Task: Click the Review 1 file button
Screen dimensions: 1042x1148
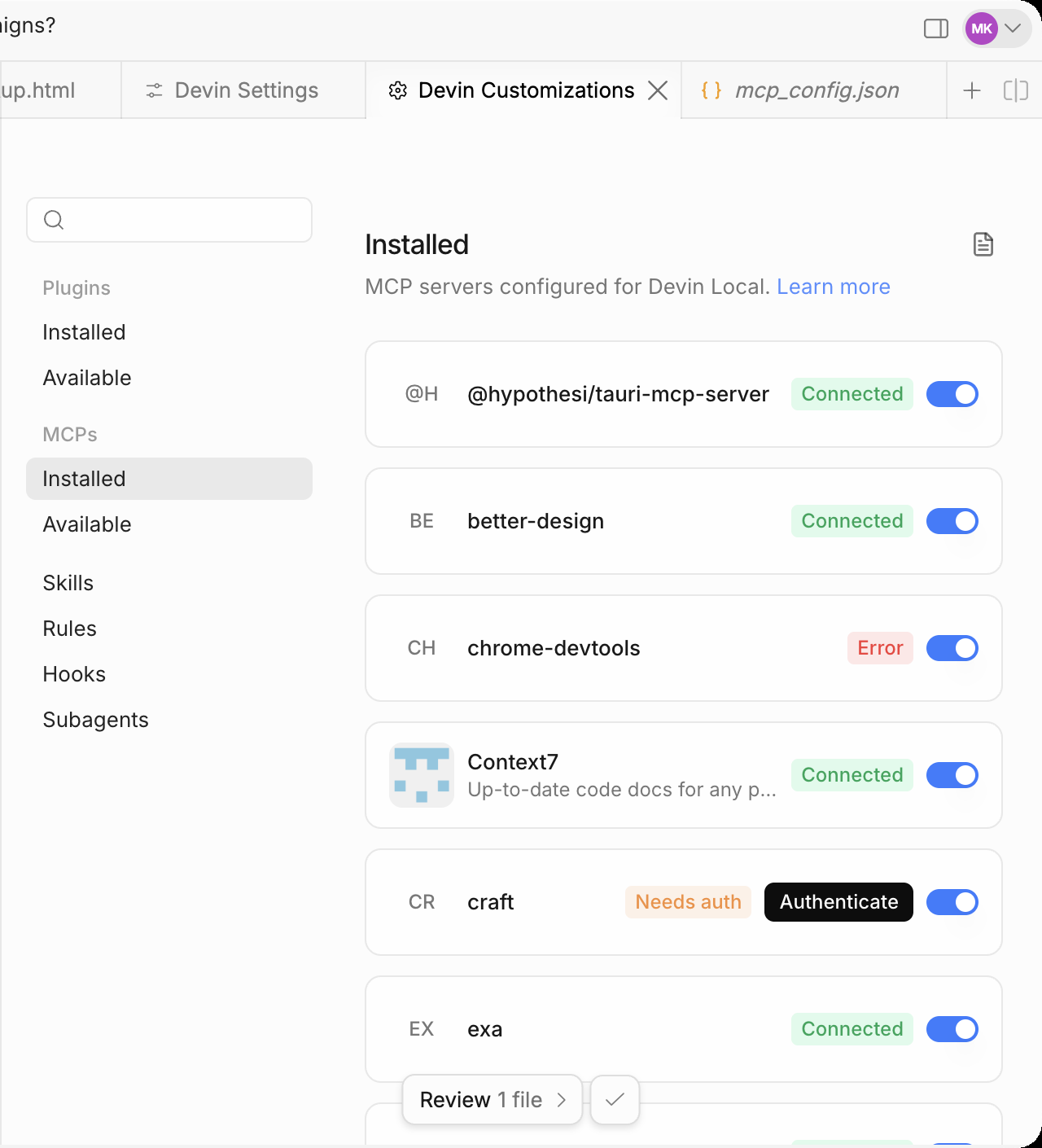Action: click(x=493, y=1100)
